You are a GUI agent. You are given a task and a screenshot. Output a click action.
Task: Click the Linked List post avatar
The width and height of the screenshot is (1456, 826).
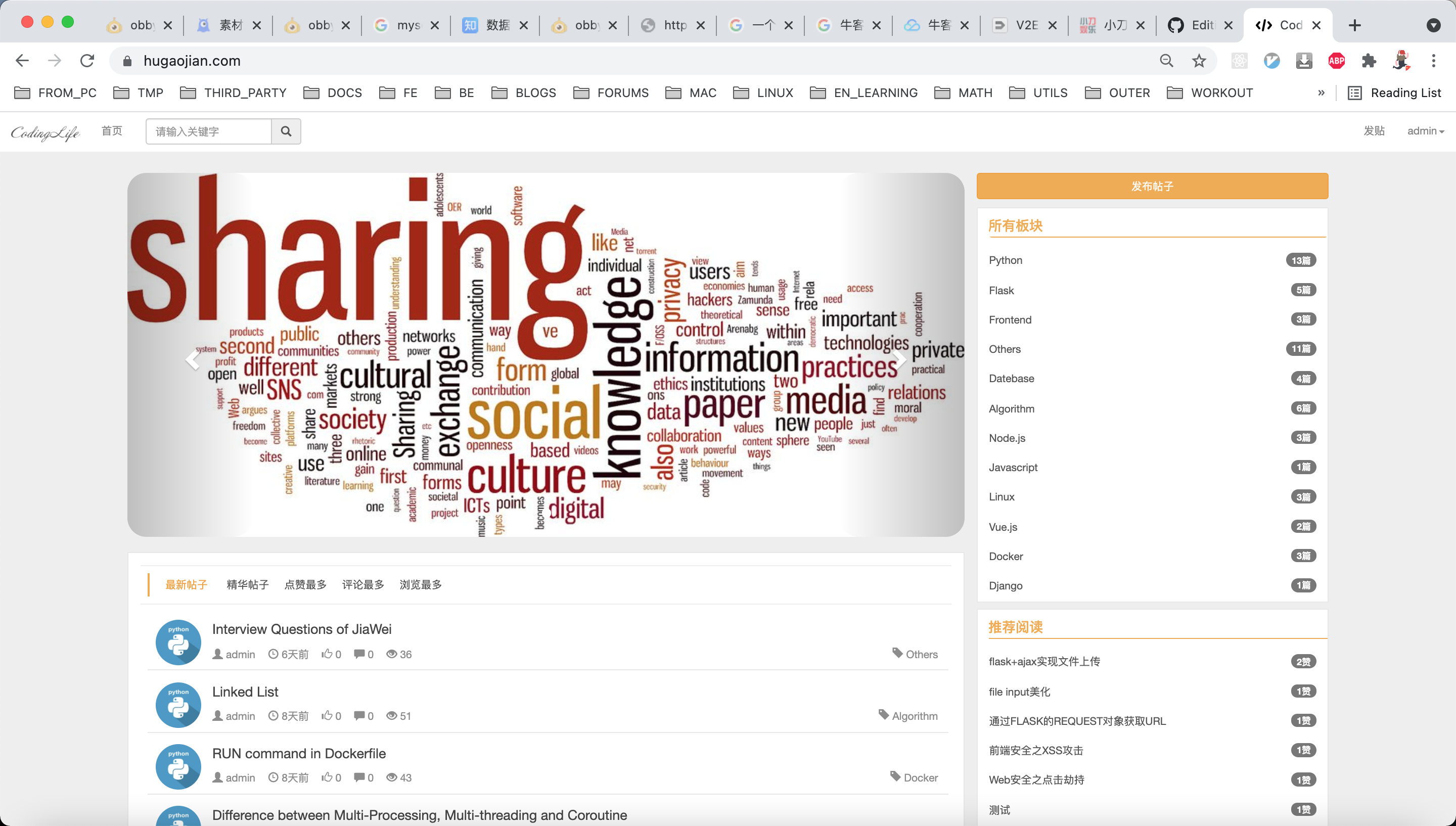178,705
